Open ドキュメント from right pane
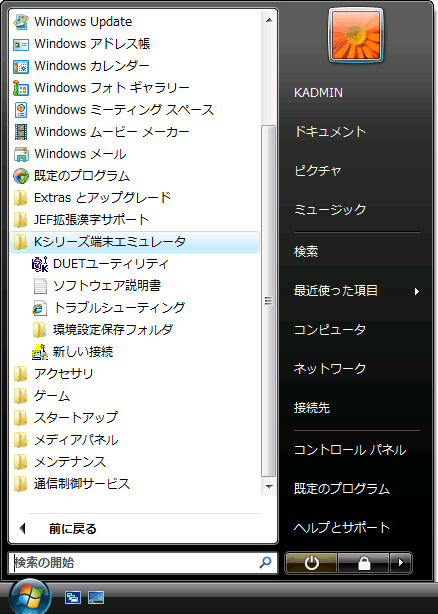This screenshot has width=438, height=614. pyautogui.click(x=330, y=132)
